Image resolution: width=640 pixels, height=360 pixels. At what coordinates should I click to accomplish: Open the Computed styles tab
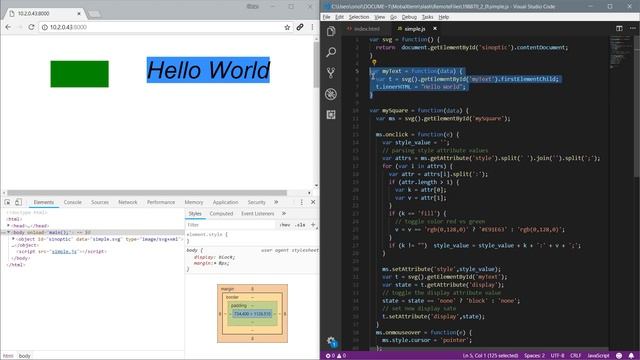[221, 213]
